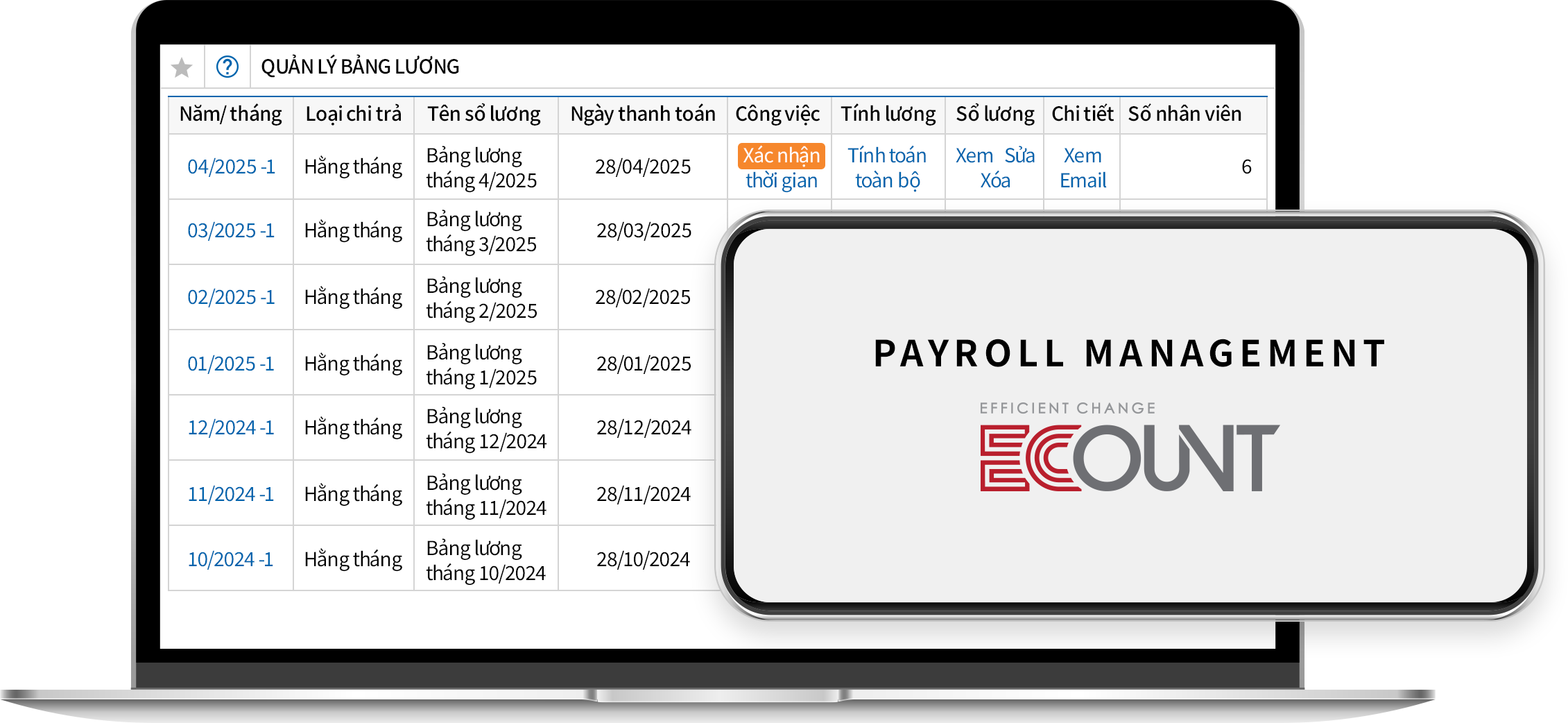Click the favorite star icon
Image resolution: width=1568 pixels, height=723 pixels.
coord(182,67)
